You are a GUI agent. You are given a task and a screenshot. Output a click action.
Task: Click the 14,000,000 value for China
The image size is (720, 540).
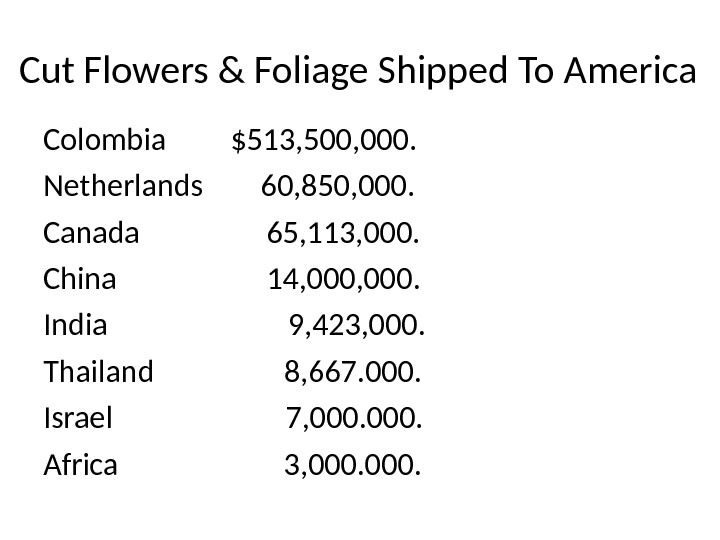tap(343, 279)
